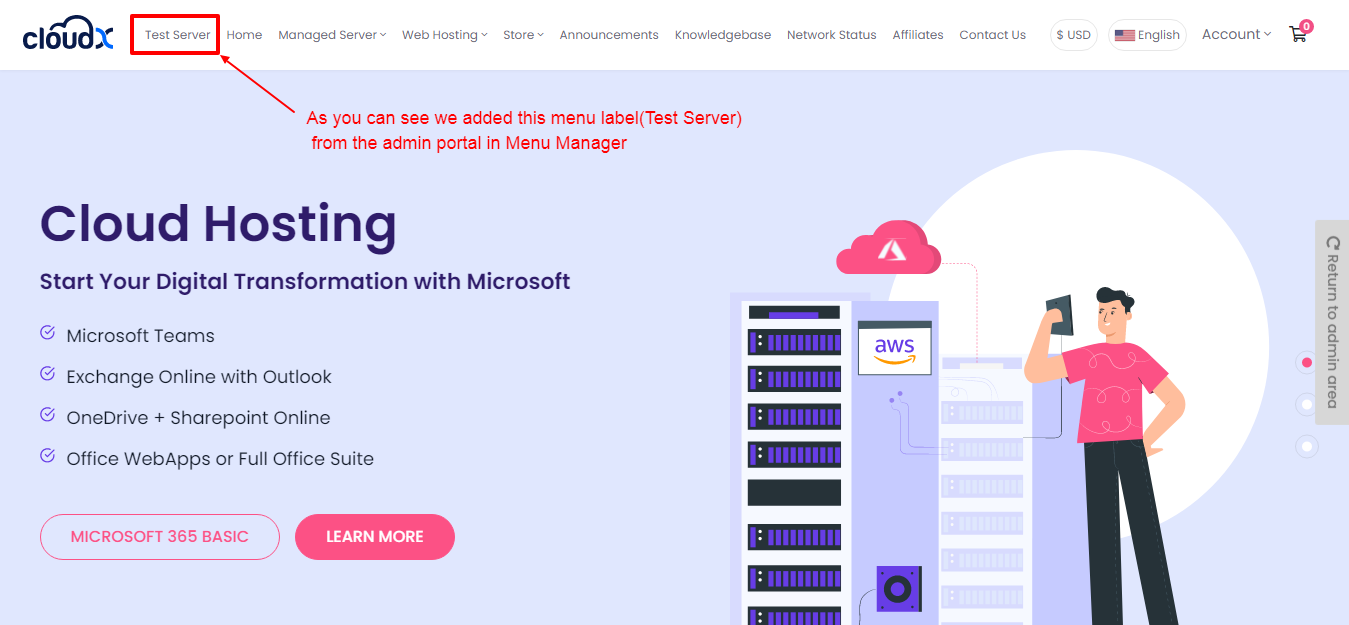Click the AWS logo in illustration
The height and width of the screenshot is (625, 1349).
[894, 348]
